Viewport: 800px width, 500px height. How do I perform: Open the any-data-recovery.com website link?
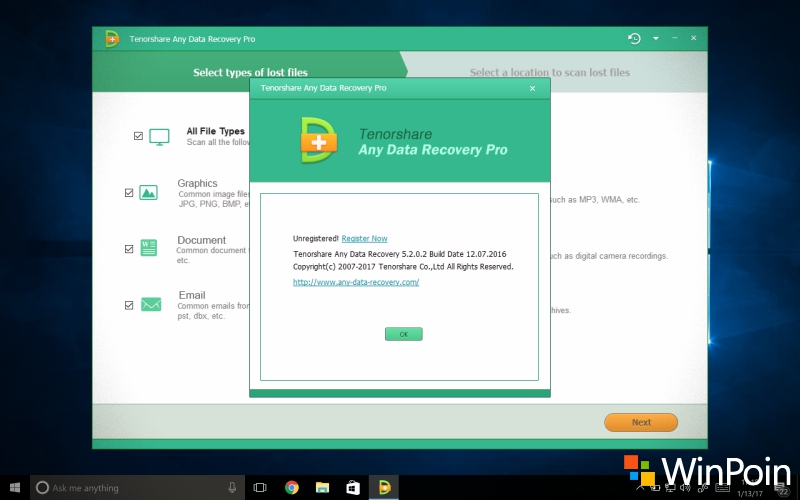tap(356, 282)
